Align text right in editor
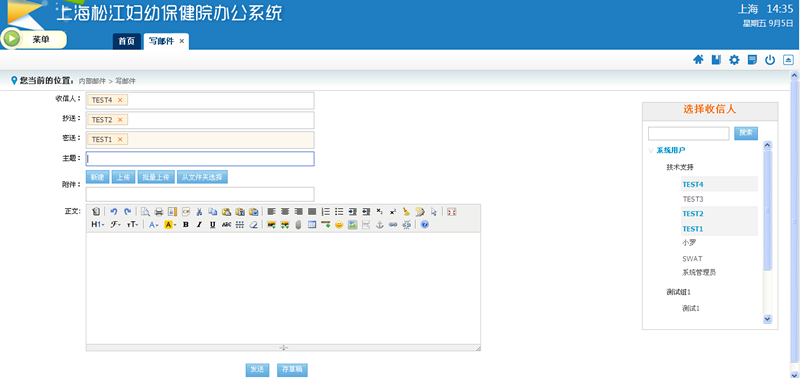 pyautogui.click(x=298, y=212)
